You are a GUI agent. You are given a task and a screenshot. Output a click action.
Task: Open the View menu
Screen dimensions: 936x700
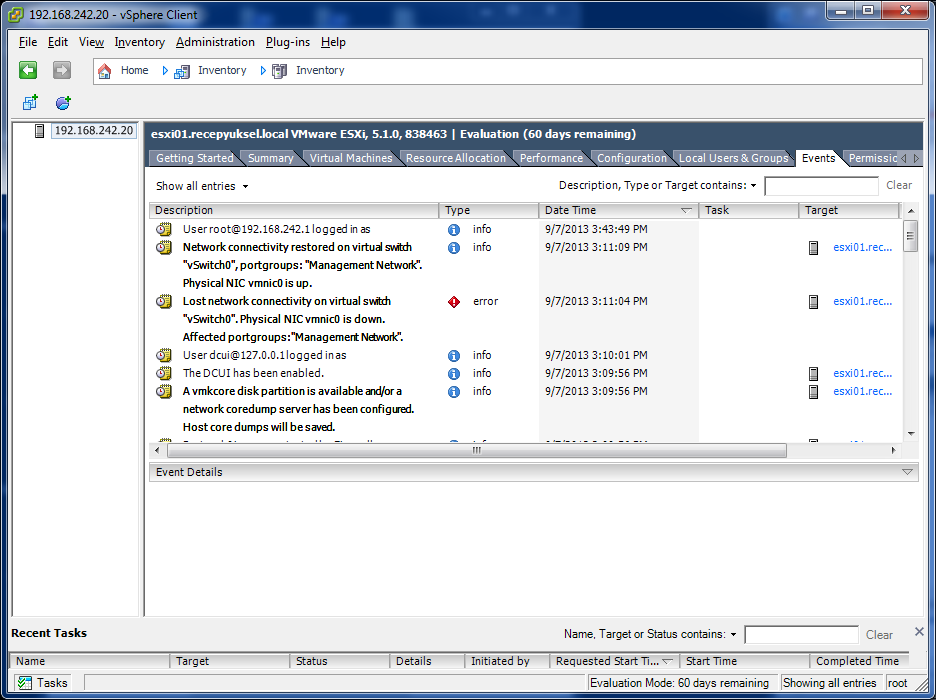91,42
